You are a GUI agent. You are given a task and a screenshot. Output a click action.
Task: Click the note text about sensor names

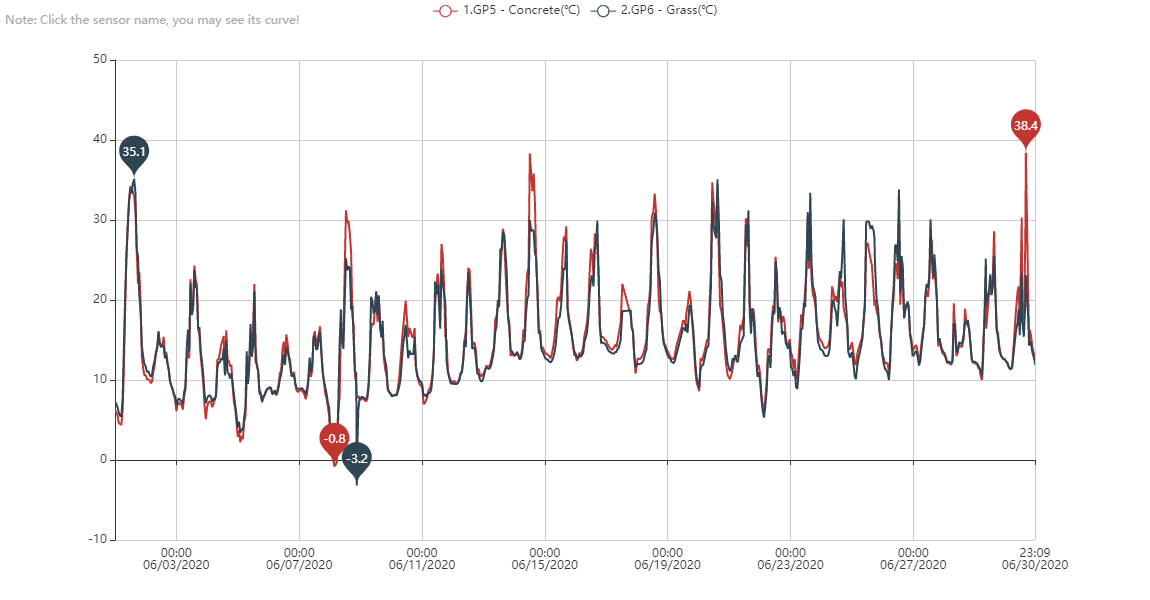point(152,20)
